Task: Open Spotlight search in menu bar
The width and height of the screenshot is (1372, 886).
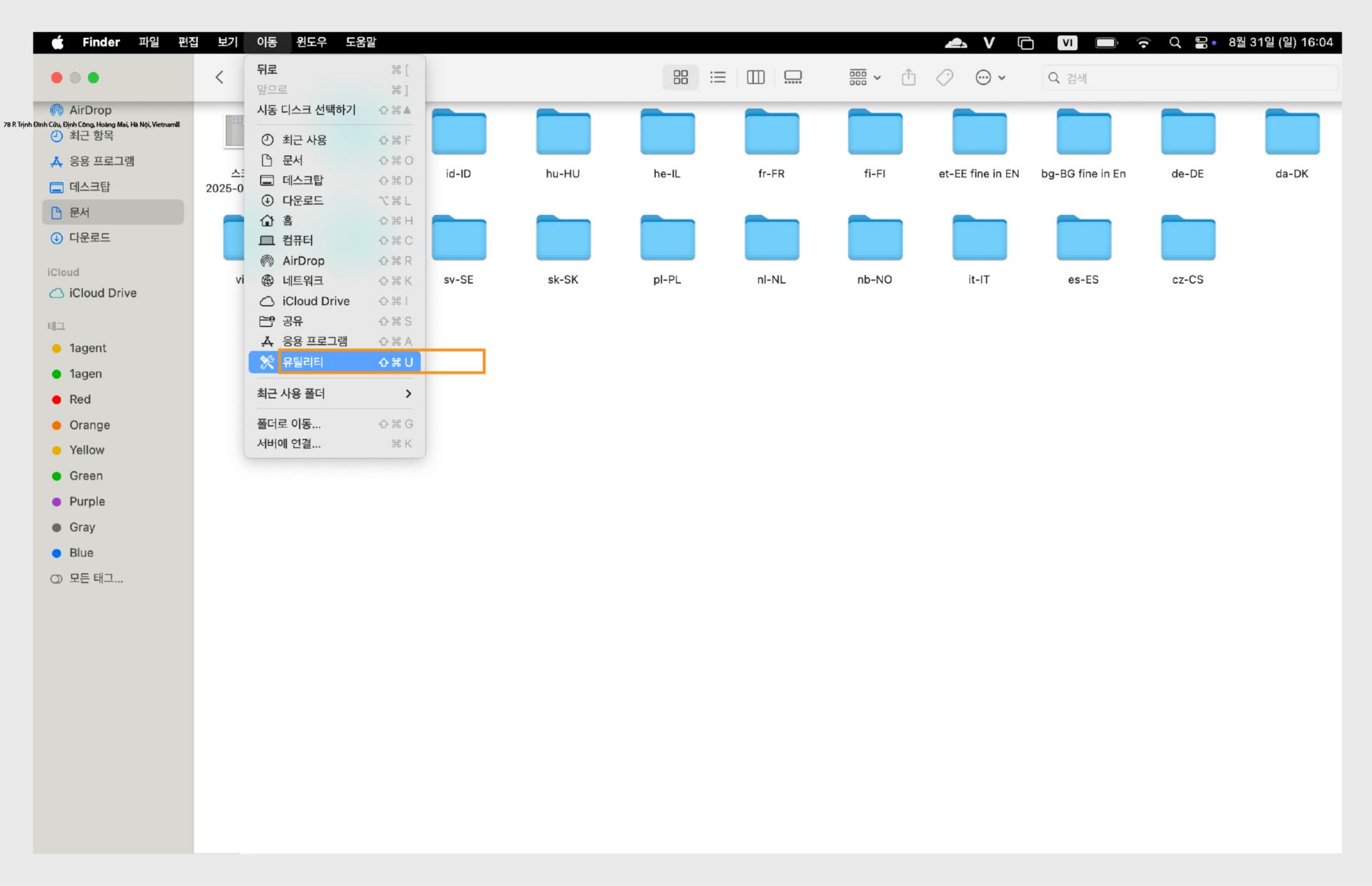Action: point(1174,43)
